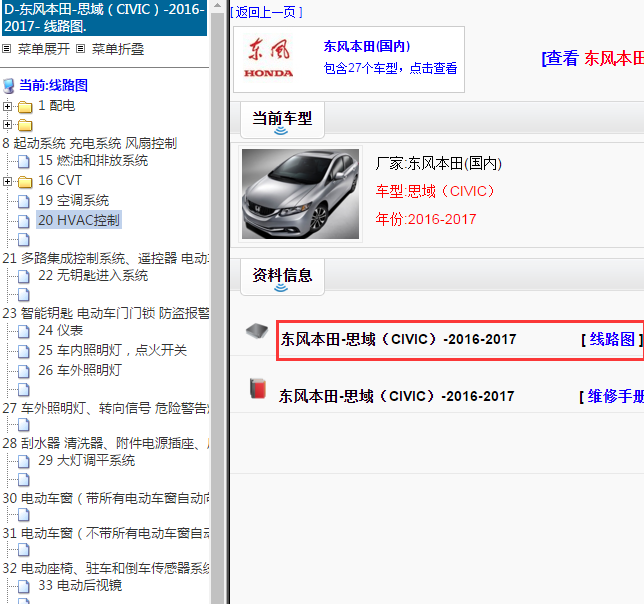
Task: Expand the '16 CVT' folder node
Action: point(7,181)
